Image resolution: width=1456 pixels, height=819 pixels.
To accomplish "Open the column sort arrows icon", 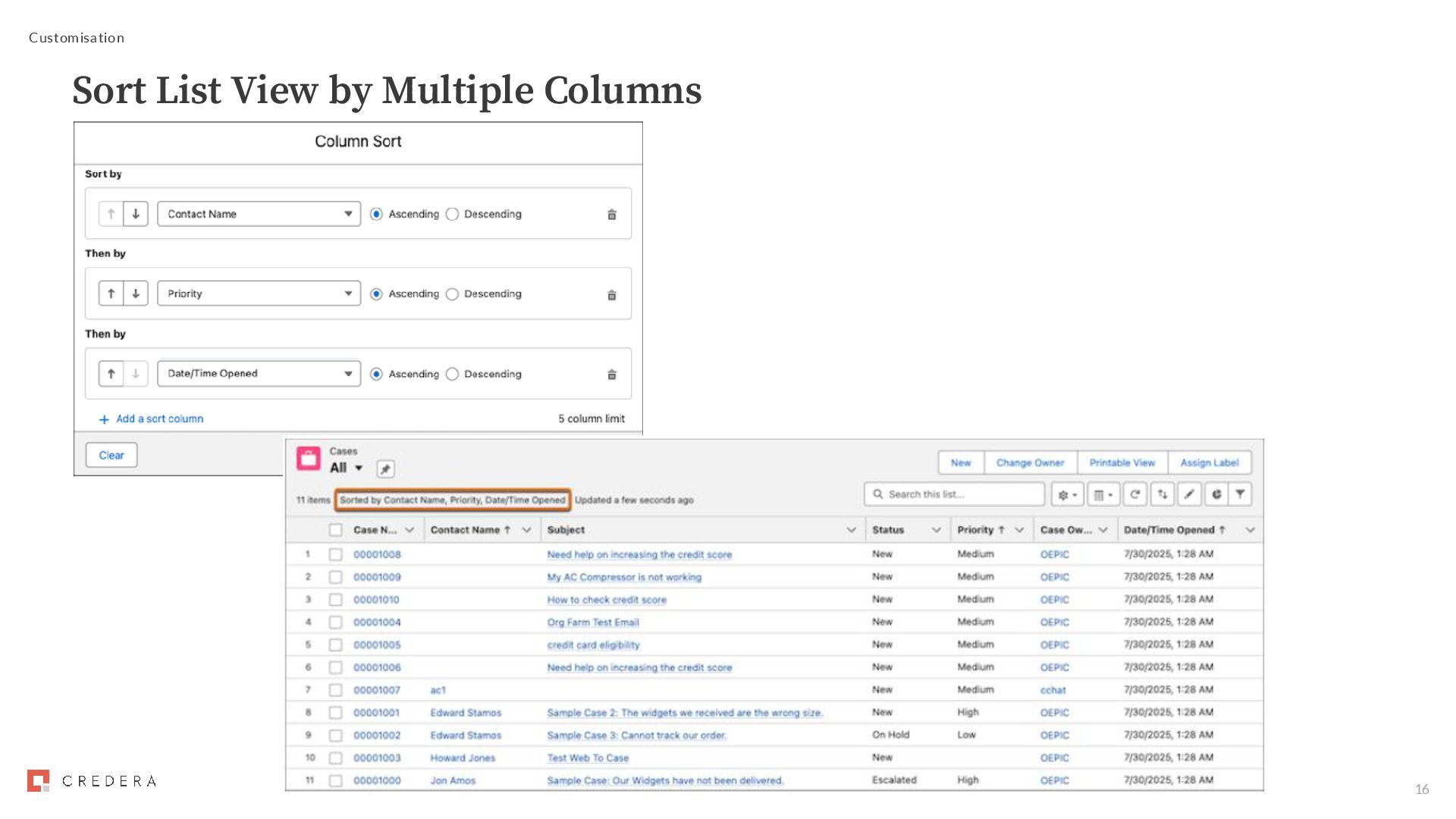I will click(1162, 494).
